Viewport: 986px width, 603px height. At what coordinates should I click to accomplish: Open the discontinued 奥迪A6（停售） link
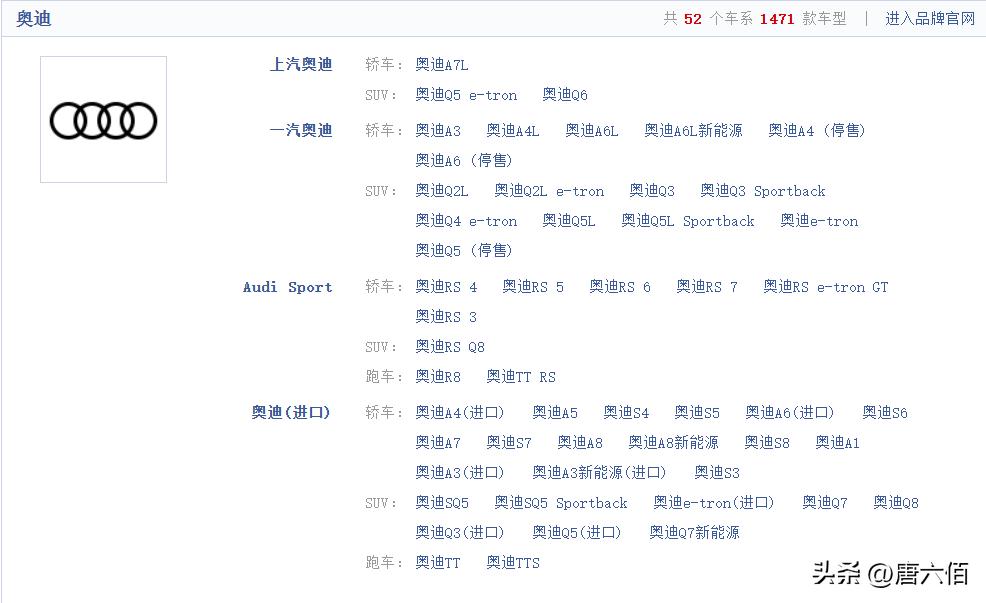(x=466, y=160)
